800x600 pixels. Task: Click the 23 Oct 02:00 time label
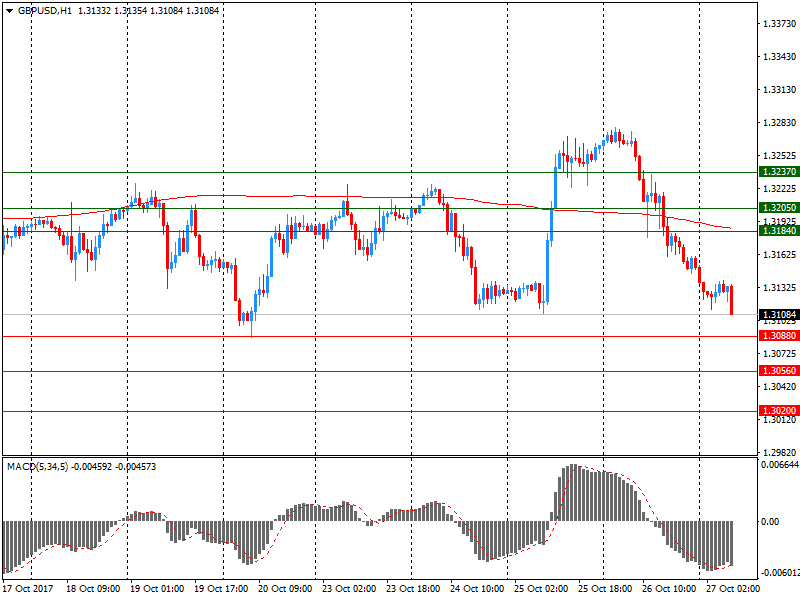(x=349, y=589)
